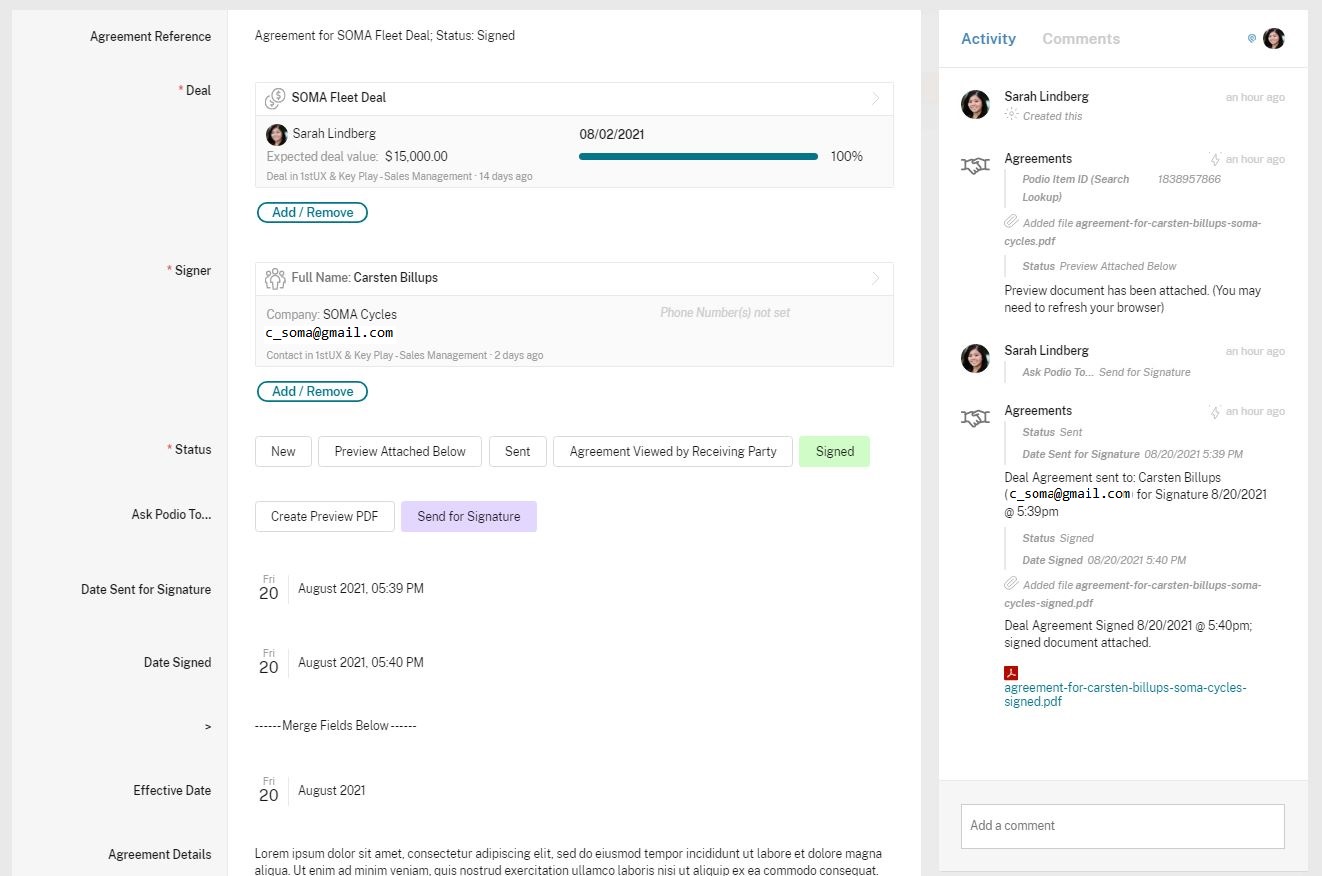The height and width of the screenshot is (876, 1322).
Task: Open agreement-for-carsten-billups-soma-cycles-signed.pdf link
Action: tap(1125, 694)
